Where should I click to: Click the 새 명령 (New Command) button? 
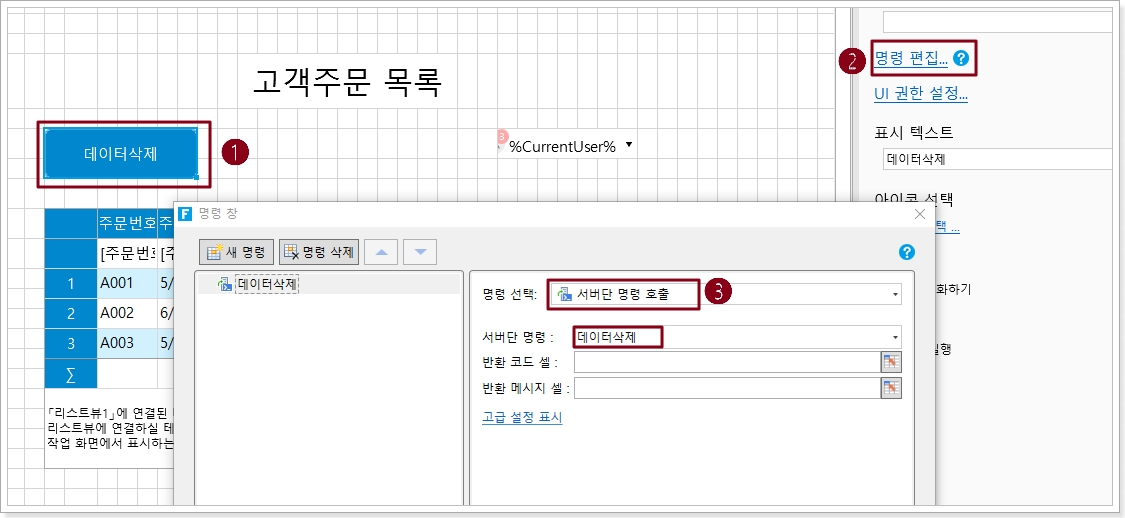pos(235,253)
